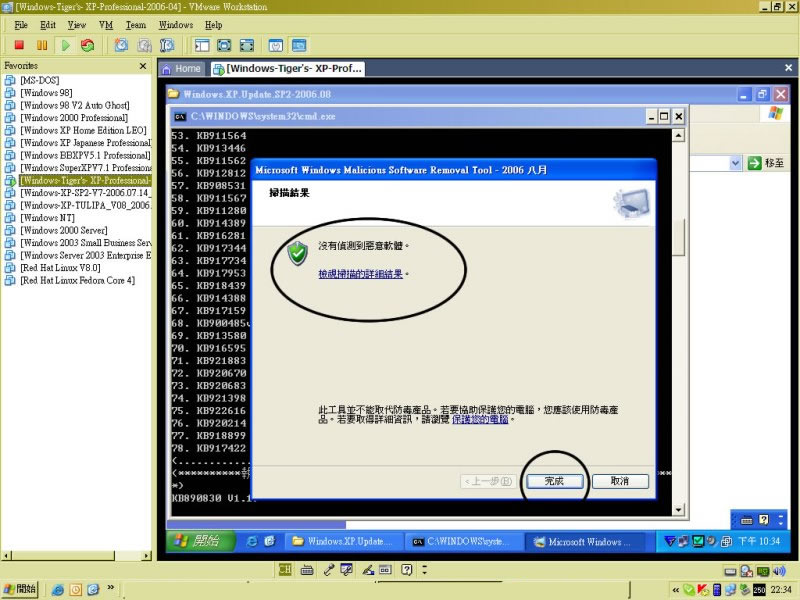Click 完成 (Finish) button in removal tool
Viewport: 800px width, 600px height.
[555, 481]
